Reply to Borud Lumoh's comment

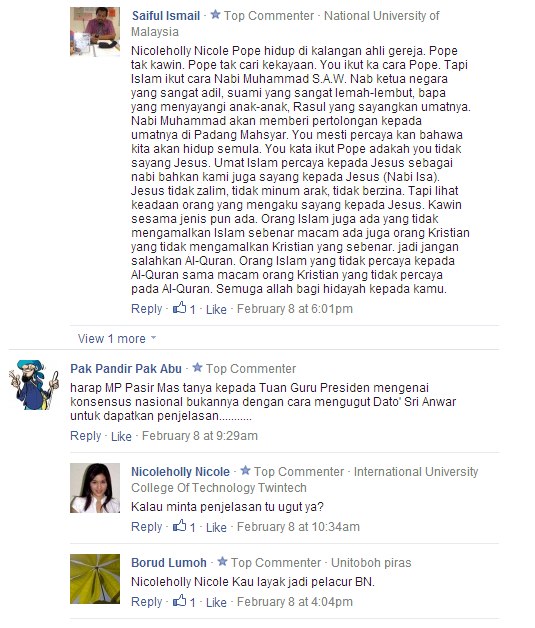(x=147, y=602)
